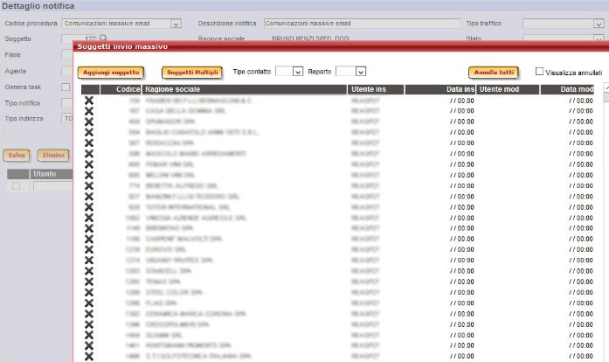Remove the first row with its X icon
Viewport: 609px width, 362px height.
click(89, 101)
